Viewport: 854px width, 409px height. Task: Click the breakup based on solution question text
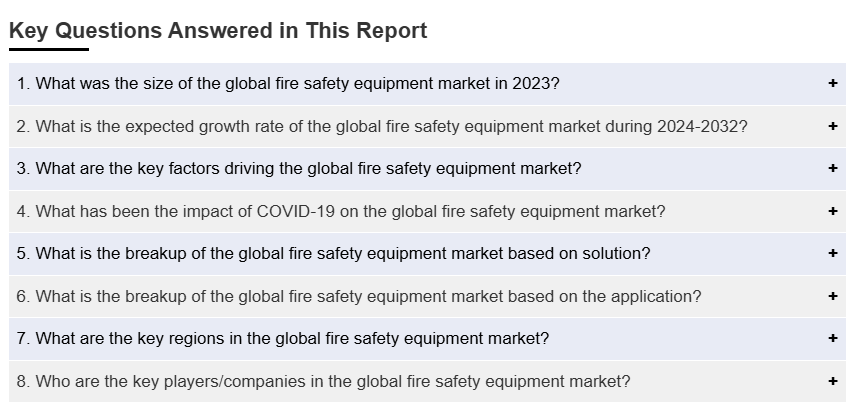333,254
